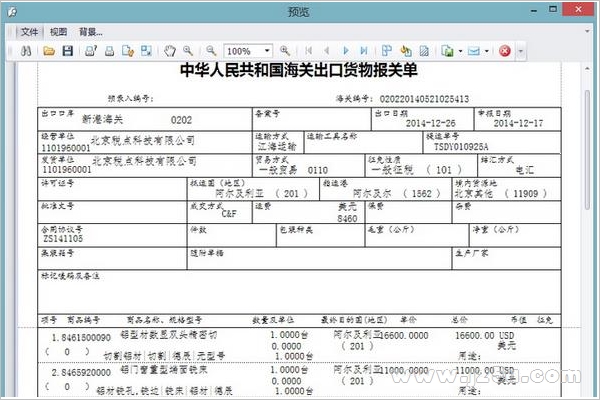Open the toolbar overflow options arrow

[520, 51]
